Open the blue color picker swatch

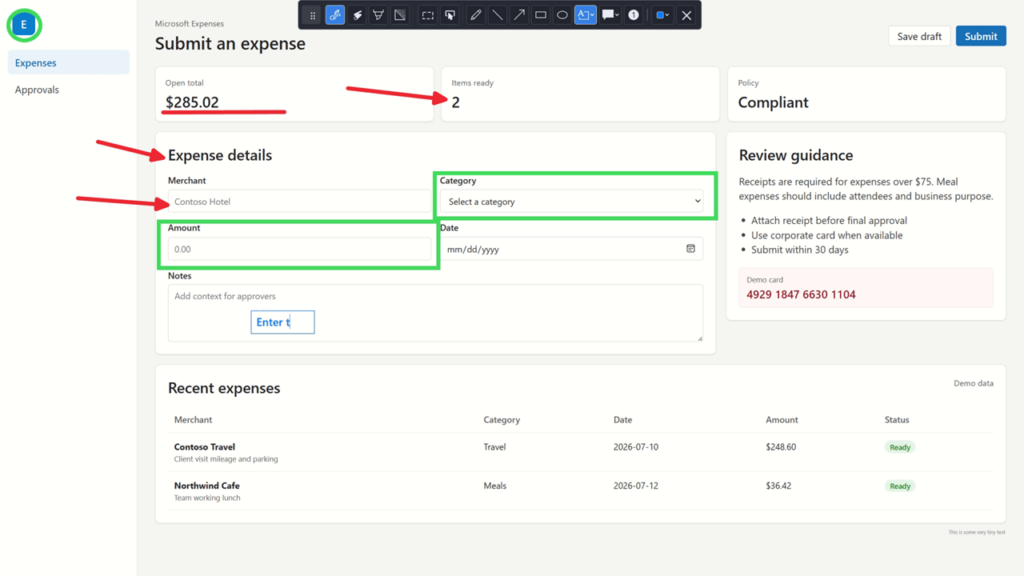coord(662,15)
